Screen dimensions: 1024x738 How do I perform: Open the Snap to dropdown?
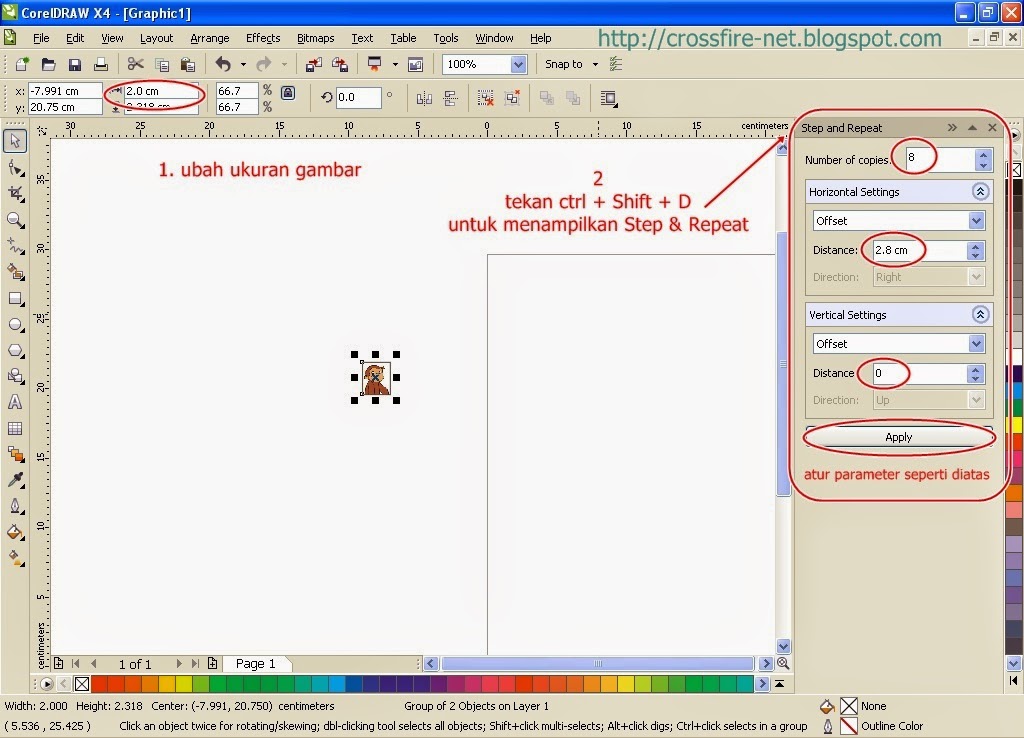[595, 64]
